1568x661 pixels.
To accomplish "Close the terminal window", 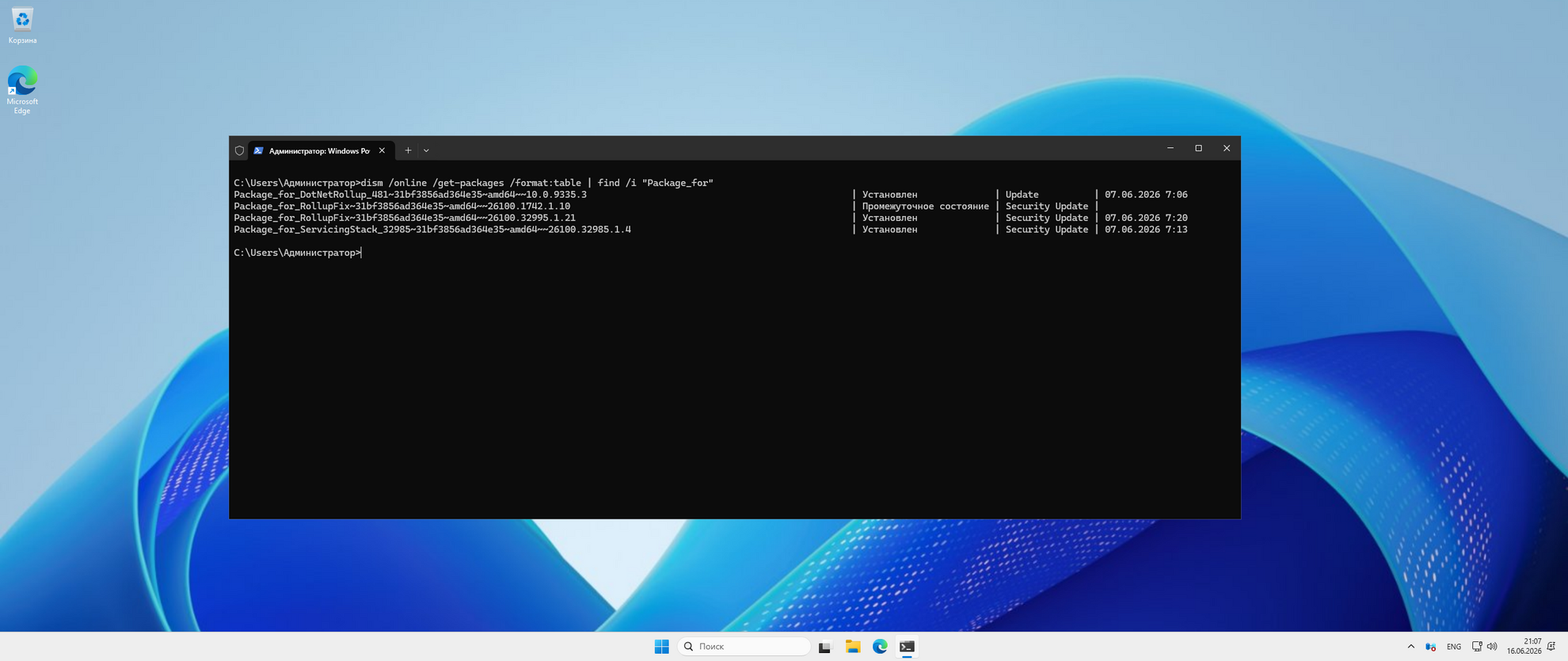I will pyautogui.click(x=1227, y=148).
